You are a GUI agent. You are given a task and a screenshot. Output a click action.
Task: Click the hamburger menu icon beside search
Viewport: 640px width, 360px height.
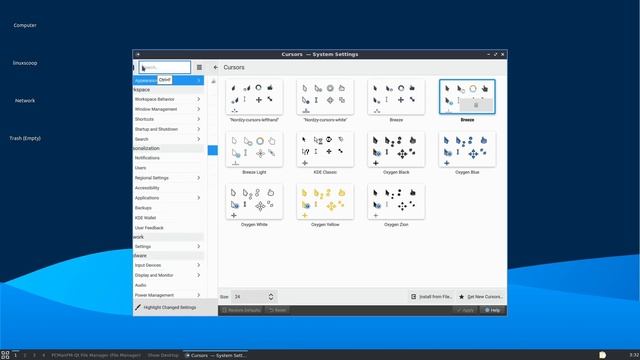click(x=199, y=67)
